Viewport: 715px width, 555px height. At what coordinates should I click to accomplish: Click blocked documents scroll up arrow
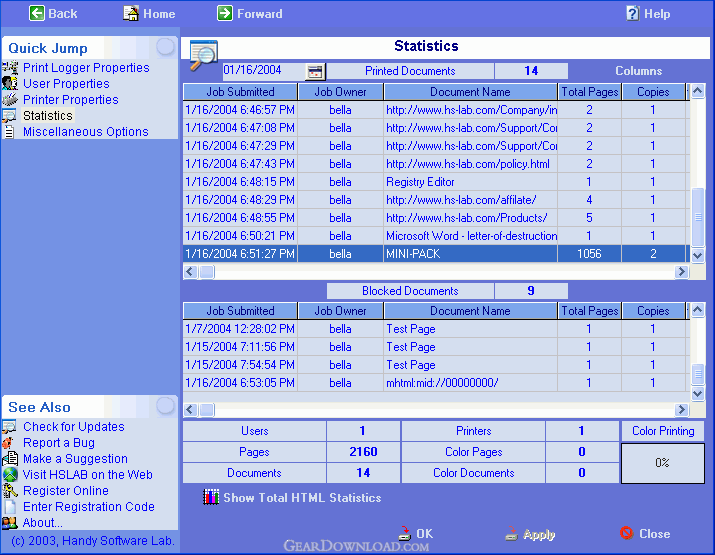coord(697,310)
